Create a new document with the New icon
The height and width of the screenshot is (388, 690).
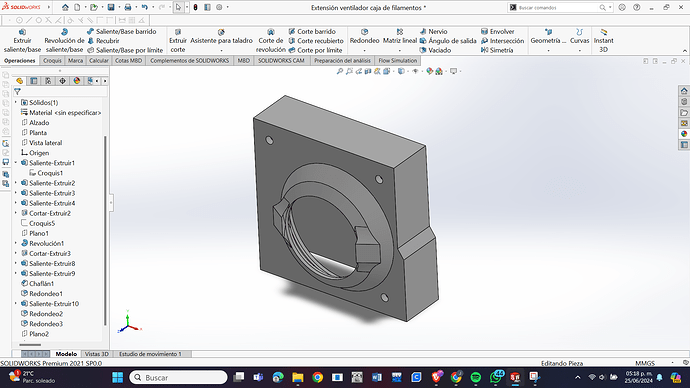coord(77,7)
